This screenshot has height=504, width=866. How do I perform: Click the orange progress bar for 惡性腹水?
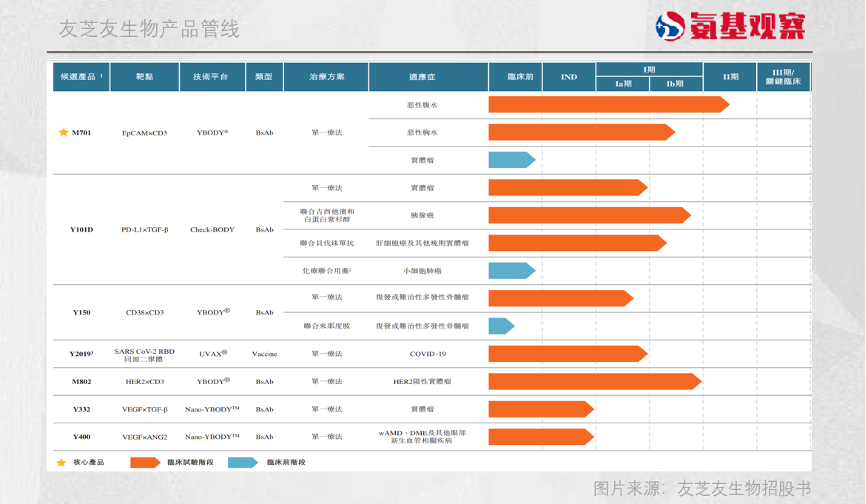pos(607,104)
